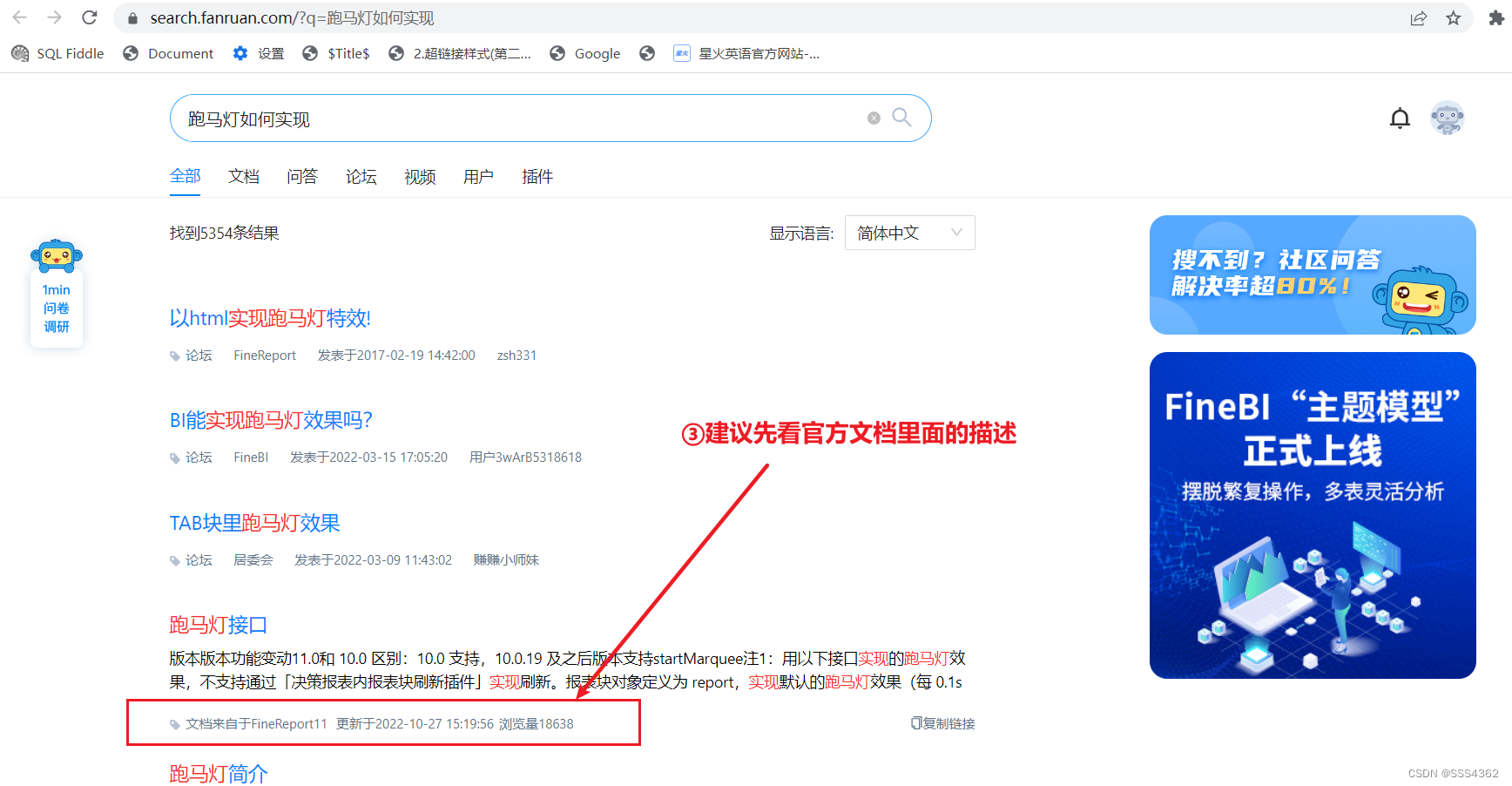Screen dimensions: 1512x786
Task: Select the 全部 tab
Action: tap(186, 176)
